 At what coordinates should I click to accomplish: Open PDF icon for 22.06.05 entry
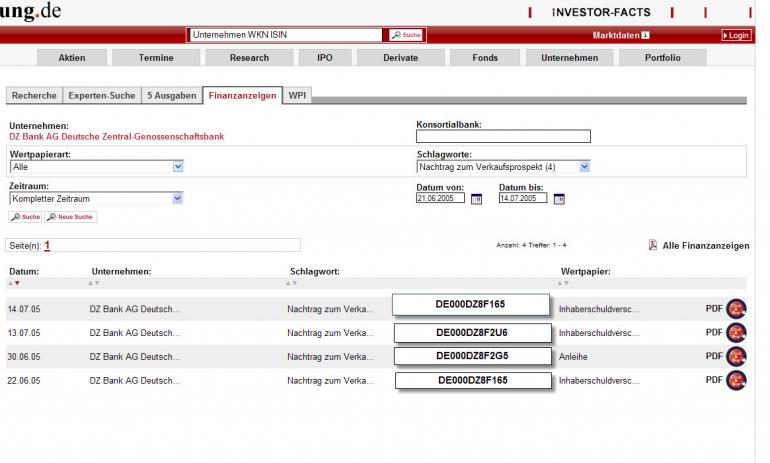coord(736,381)
